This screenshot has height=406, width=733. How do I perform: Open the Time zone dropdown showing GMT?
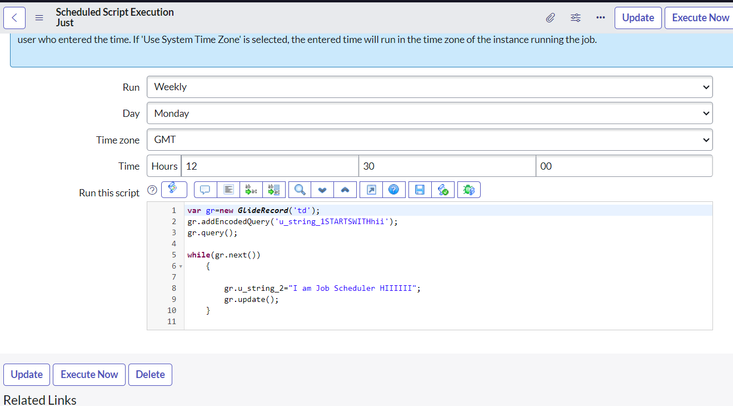[430, 139]
